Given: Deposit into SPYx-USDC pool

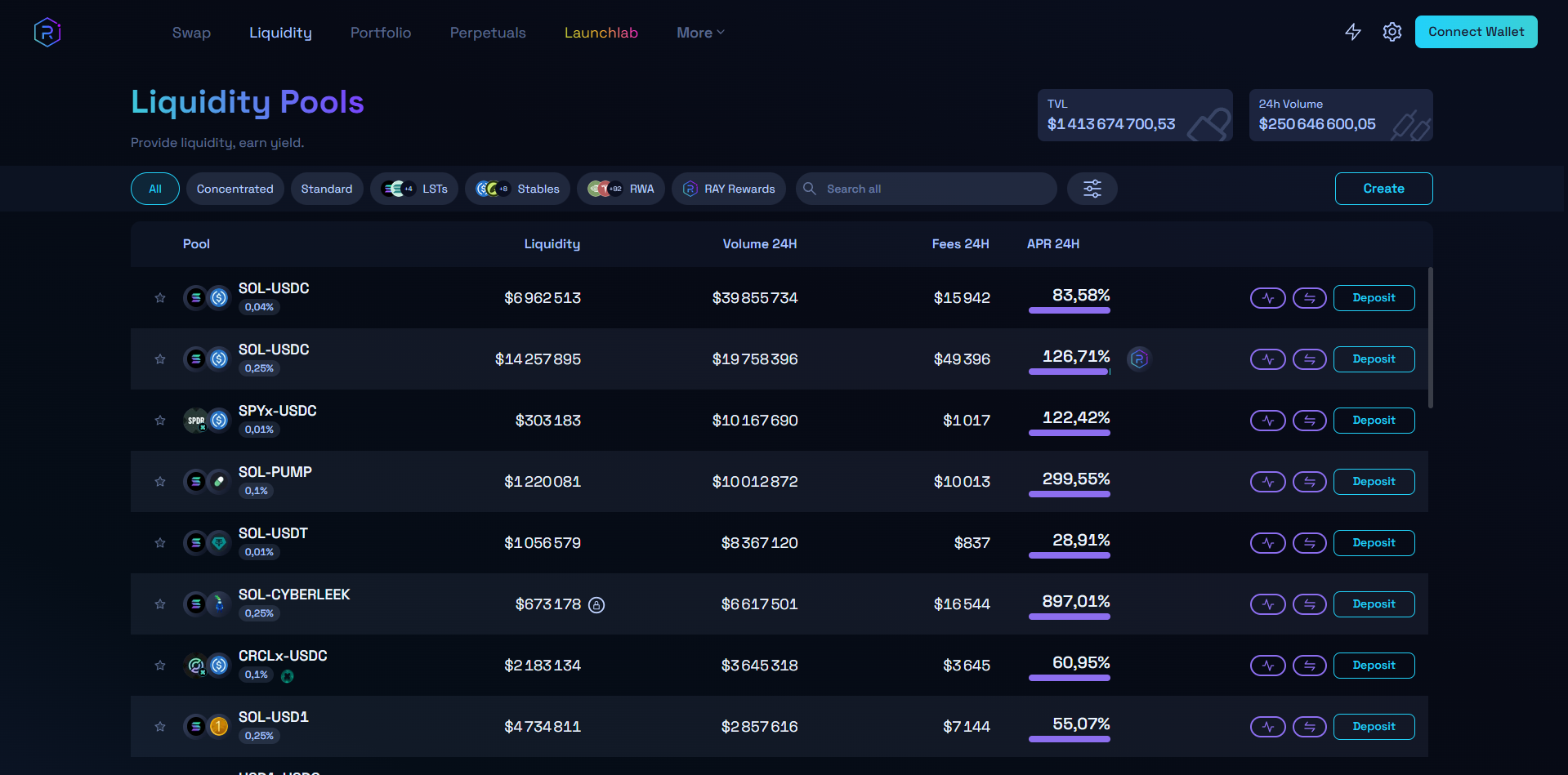Looking at the screenshot, I should (1374, 421).
